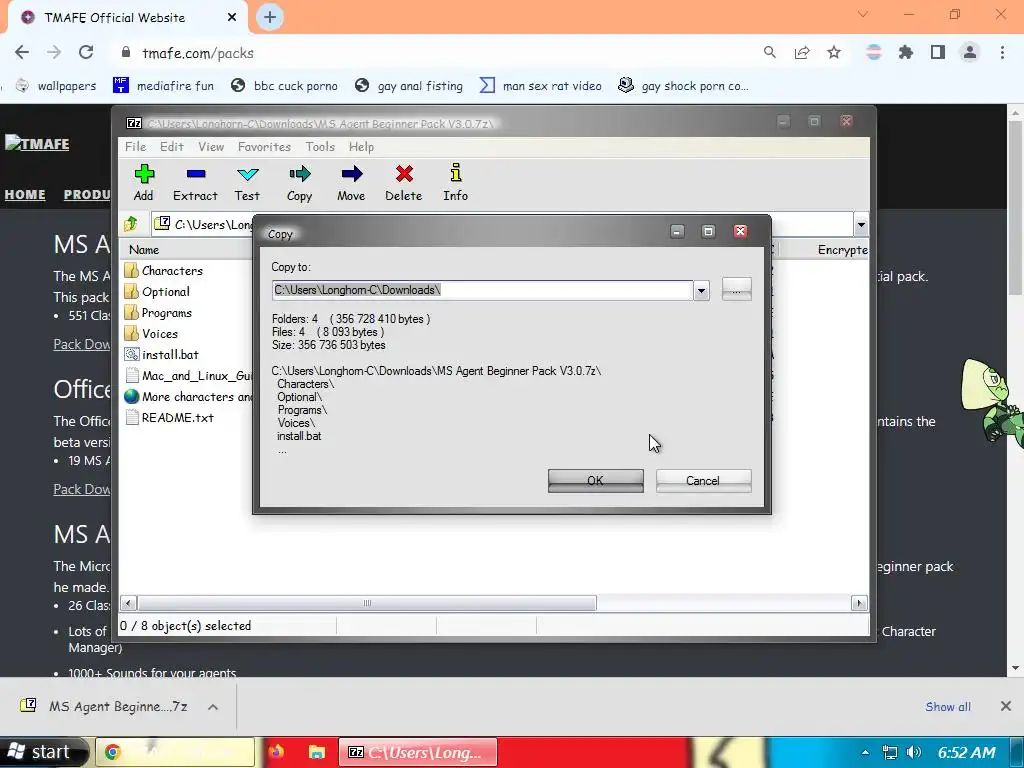The width and height of the screenshot is (1024, 768).
Task: Open Chrome from the taskbar
Action: point(174,752)
